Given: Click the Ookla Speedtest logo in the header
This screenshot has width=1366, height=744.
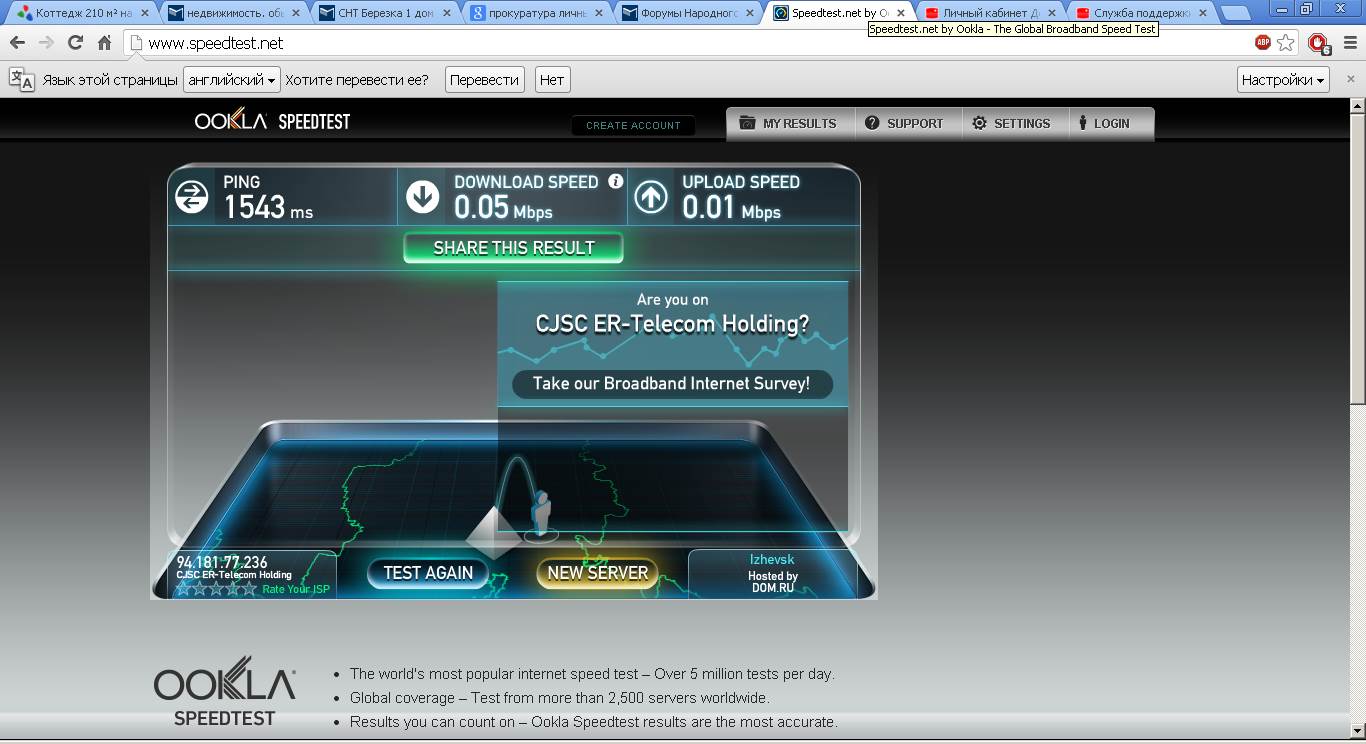Looking at the screenshot, I should tap(272, 121).
